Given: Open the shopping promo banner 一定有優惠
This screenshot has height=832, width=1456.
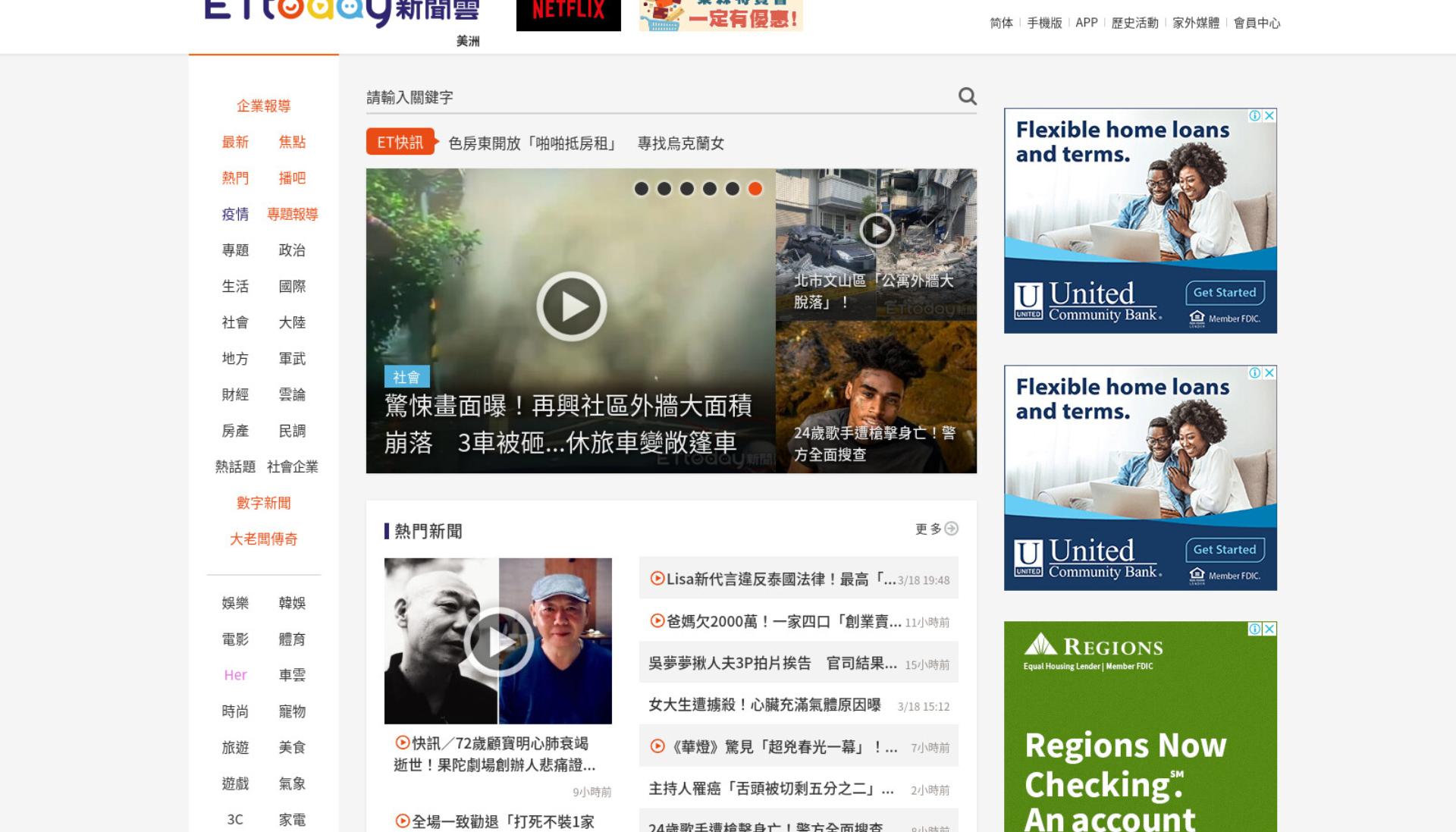Looking at the screenshot, I should pyautogui.click(x=720, y=15).
